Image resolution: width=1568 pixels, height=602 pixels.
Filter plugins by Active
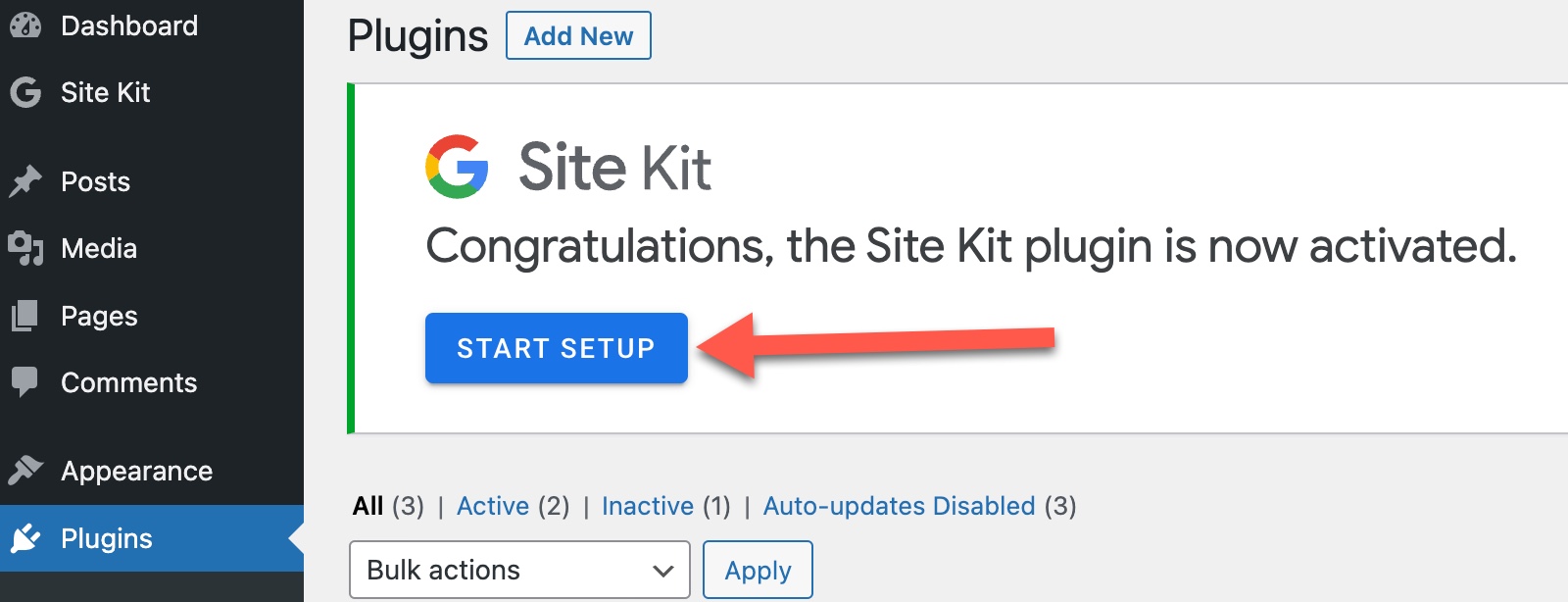[493, 506]
